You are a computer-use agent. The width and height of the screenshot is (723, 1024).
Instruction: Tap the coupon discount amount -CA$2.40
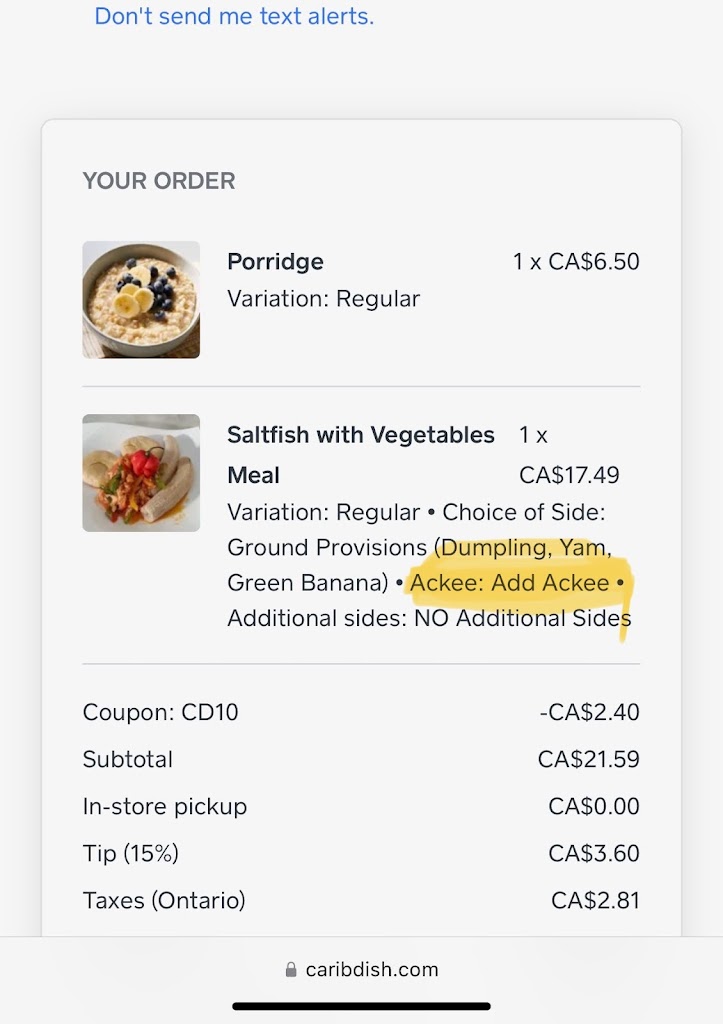click(589, 712)
